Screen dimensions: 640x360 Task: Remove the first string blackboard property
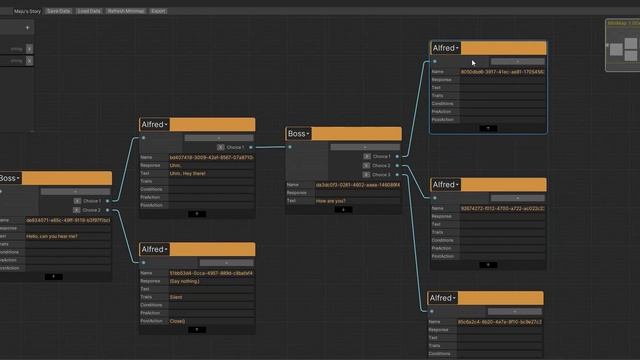pos(29,49)
